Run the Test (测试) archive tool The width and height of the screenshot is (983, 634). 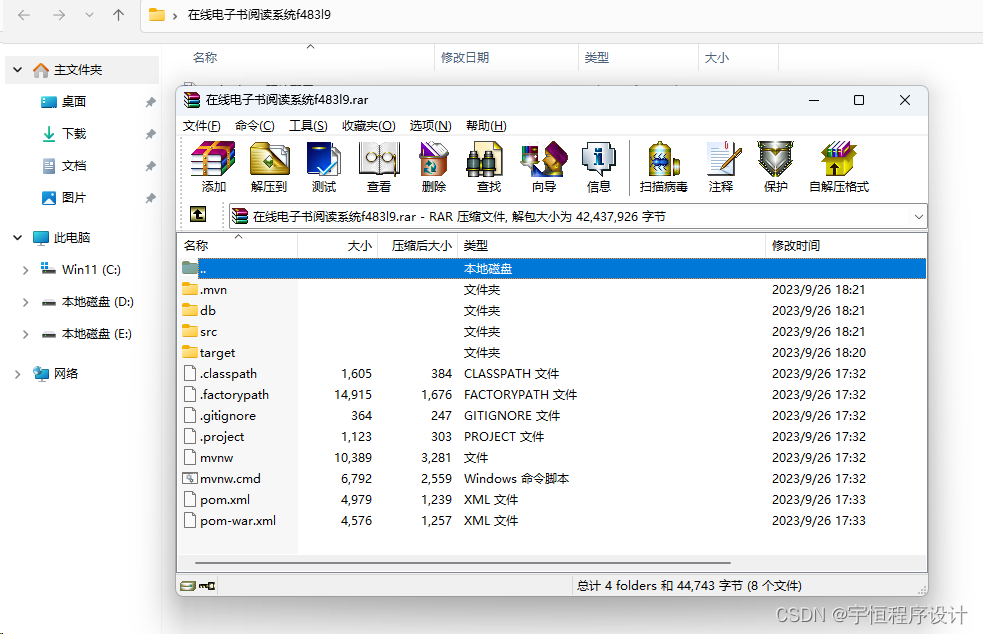click(x=323, y=166)
